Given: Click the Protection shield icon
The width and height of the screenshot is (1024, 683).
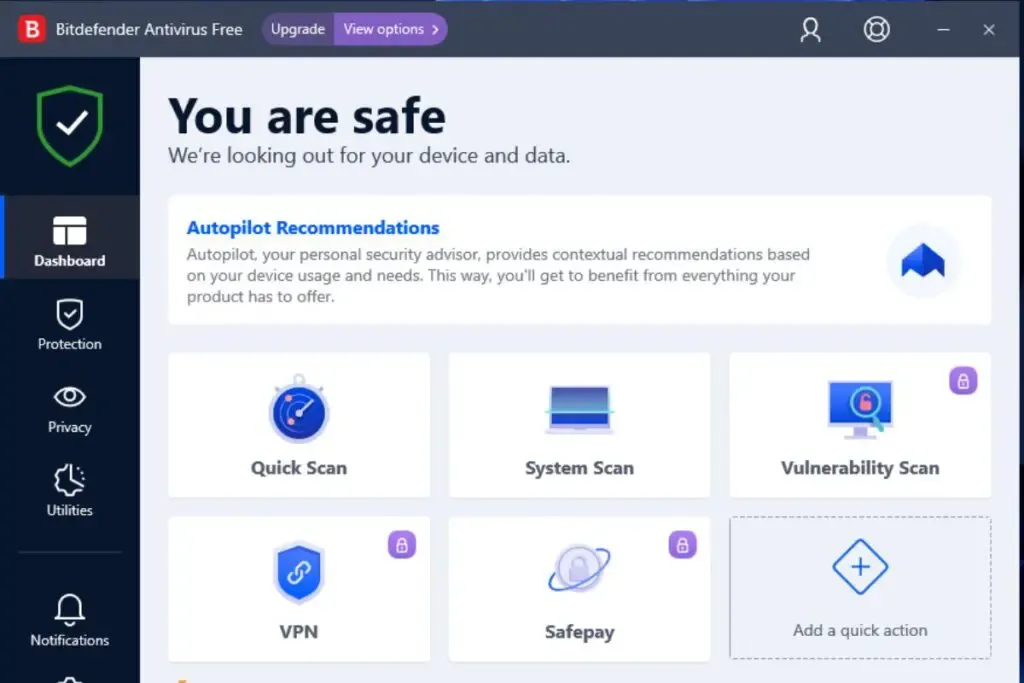Looking at the screenshot, I should (x=70, y=315).
